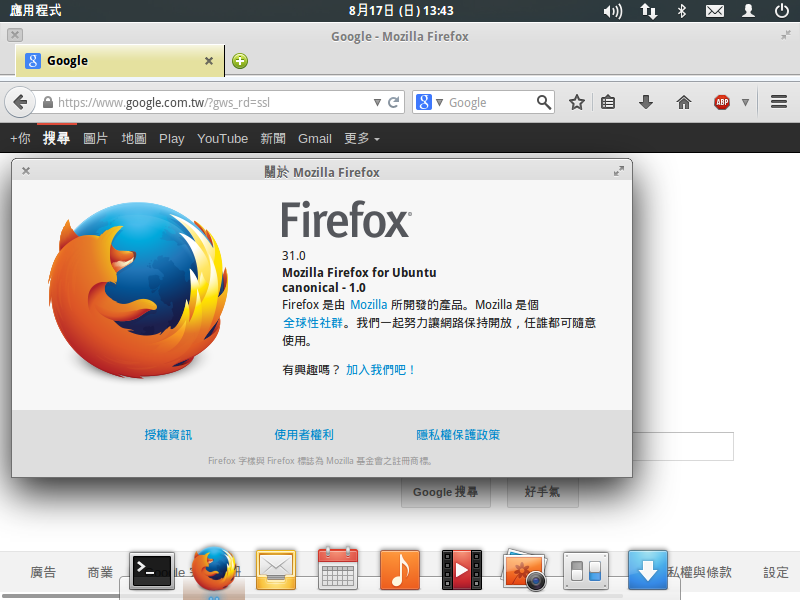The width and height of the screenshot is (800, 600).
Task: Click the 商業 footer link
Action: (x=100, y=572)
